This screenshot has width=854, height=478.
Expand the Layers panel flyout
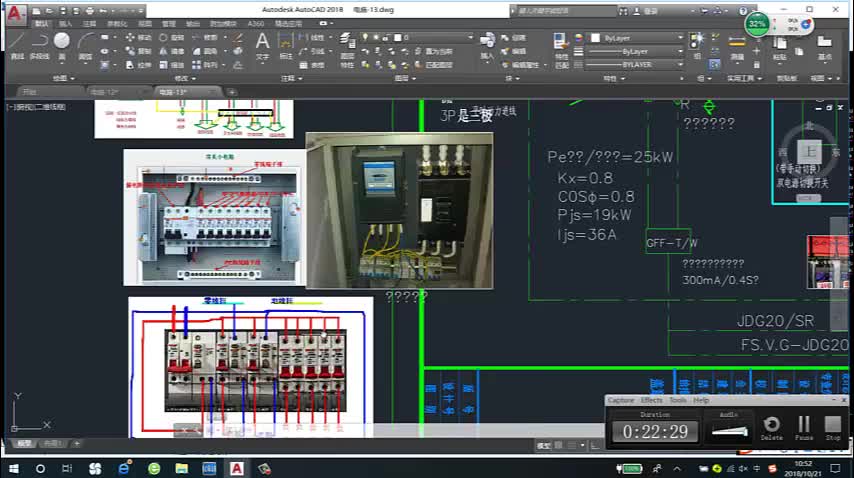(x=405, y=78)
